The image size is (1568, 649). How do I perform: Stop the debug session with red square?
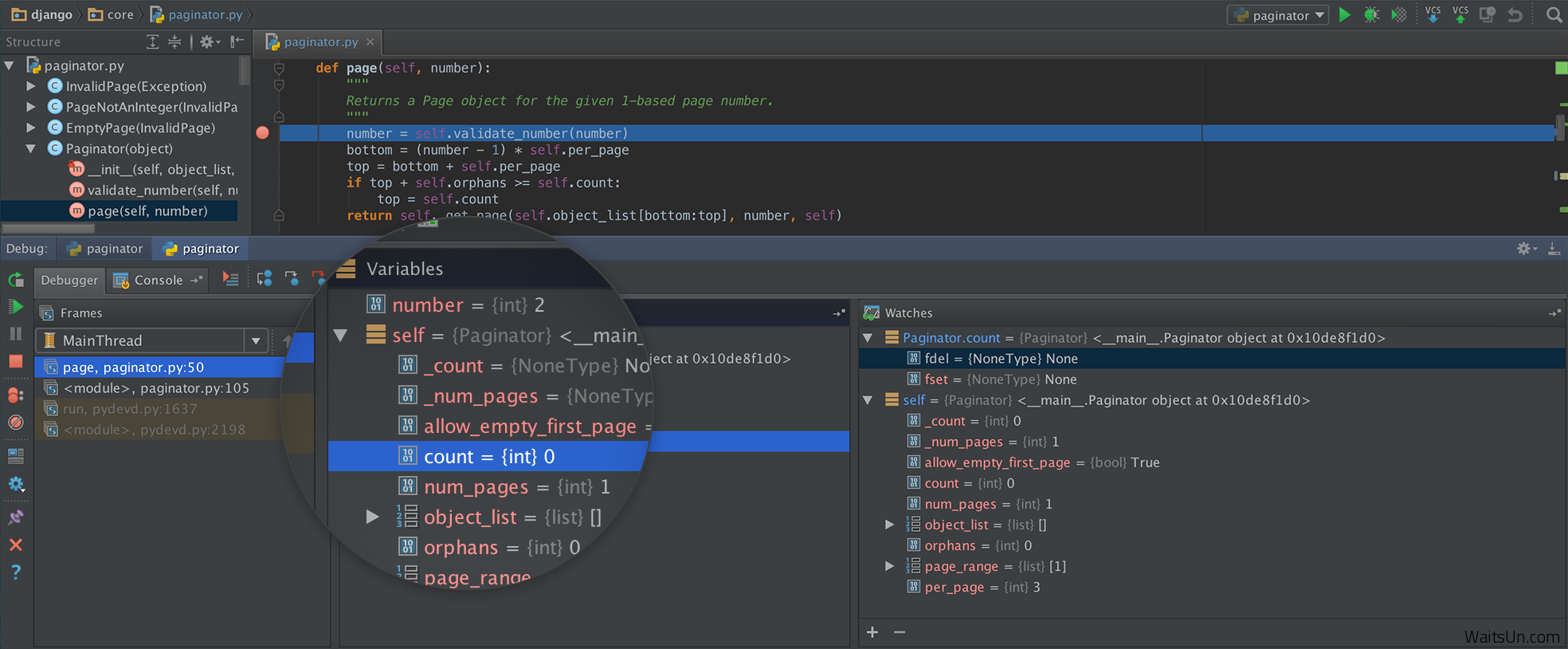(15, 361)
